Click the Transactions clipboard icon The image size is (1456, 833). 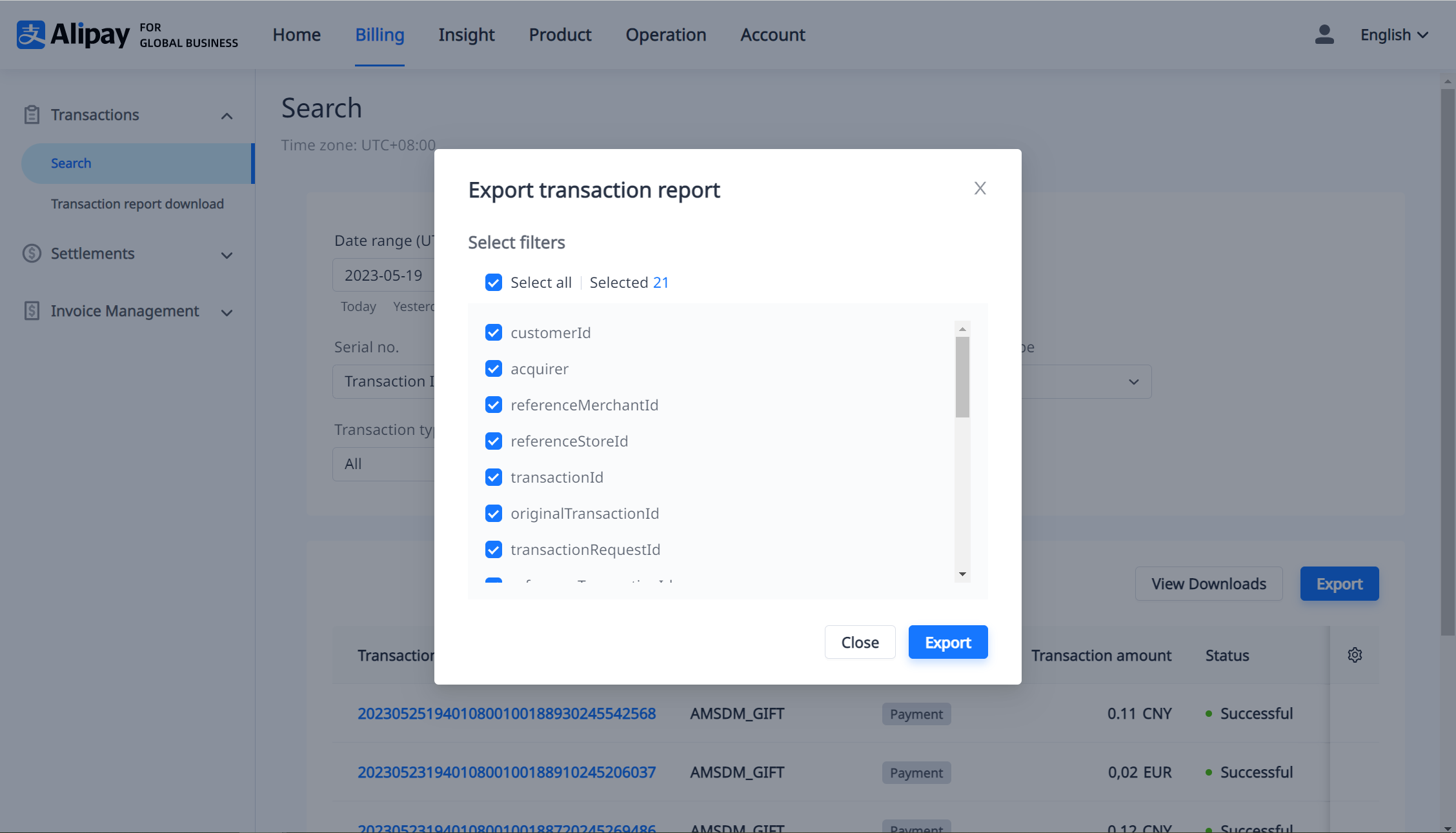pos(32,115)
